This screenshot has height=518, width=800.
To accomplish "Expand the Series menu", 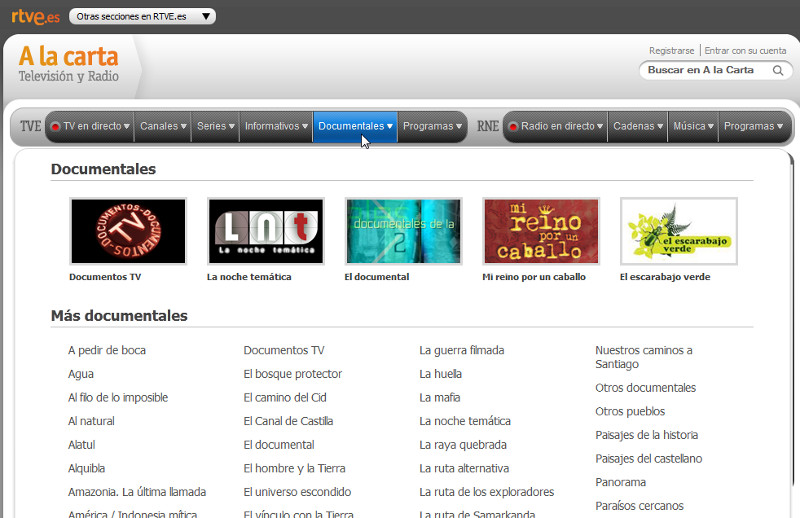I will point(215,126).
